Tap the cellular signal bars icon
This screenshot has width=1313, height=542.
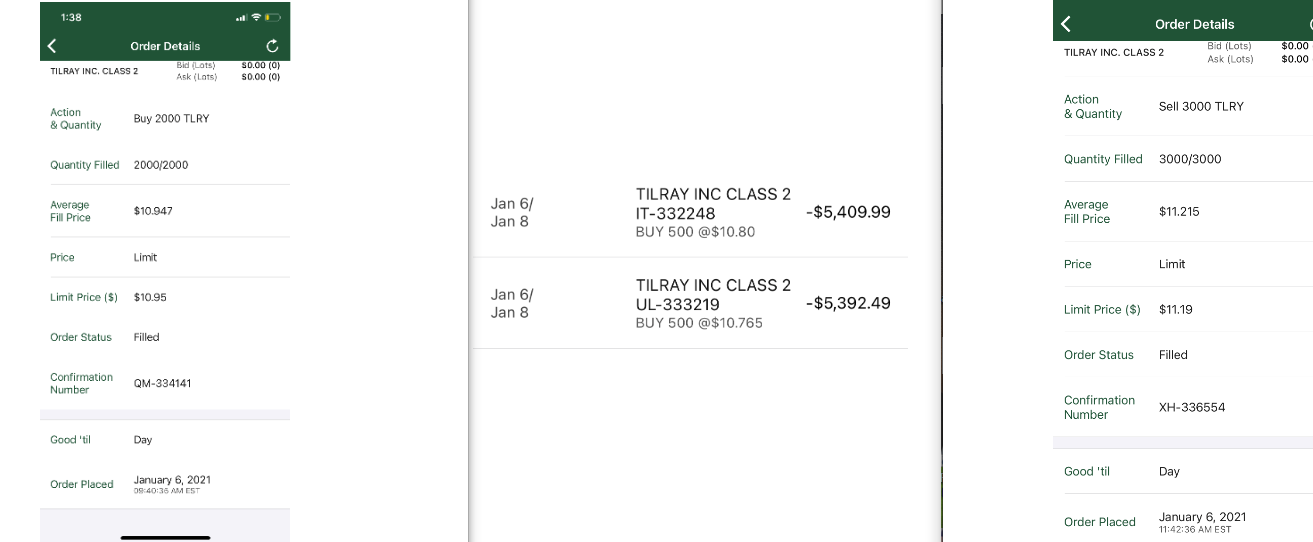241,18
